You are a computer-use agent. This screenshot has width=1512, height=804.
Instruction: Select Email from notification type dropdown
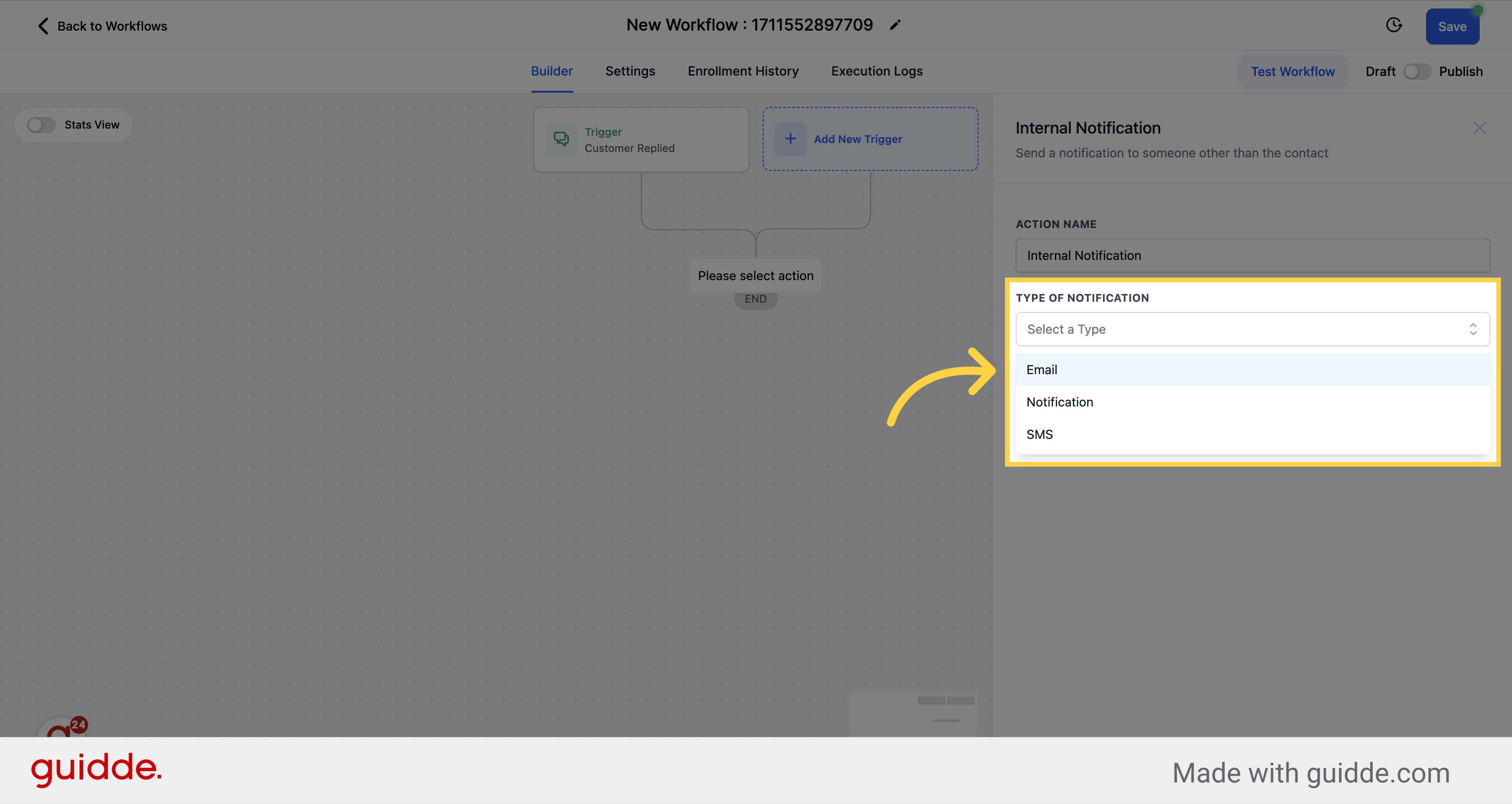(x=1042, y=369)
